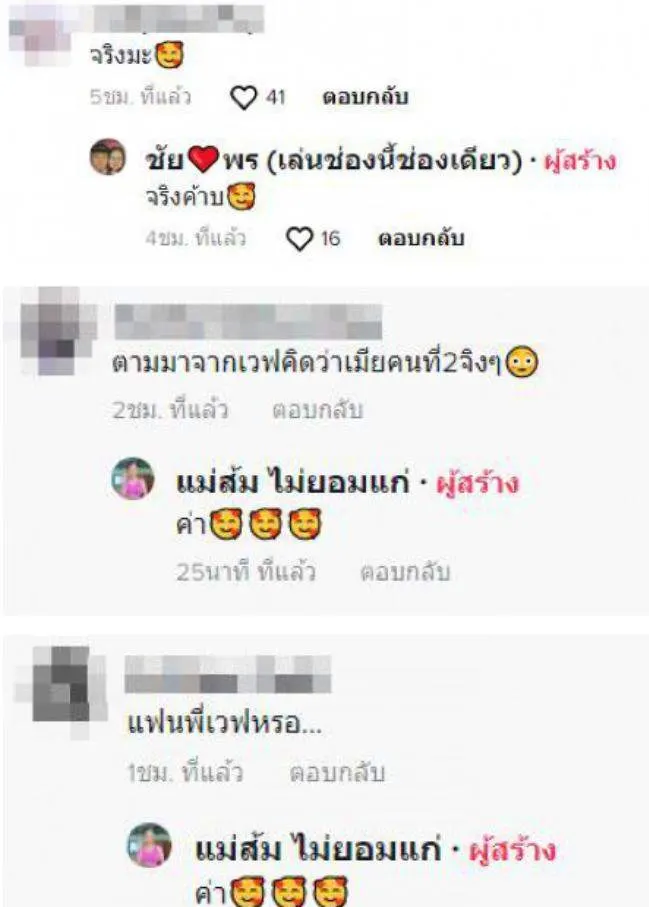Click blurred username above ตามมาจากเวฟ comment
This screenshot has width=649, height=907.
click(x=248, y=321)
